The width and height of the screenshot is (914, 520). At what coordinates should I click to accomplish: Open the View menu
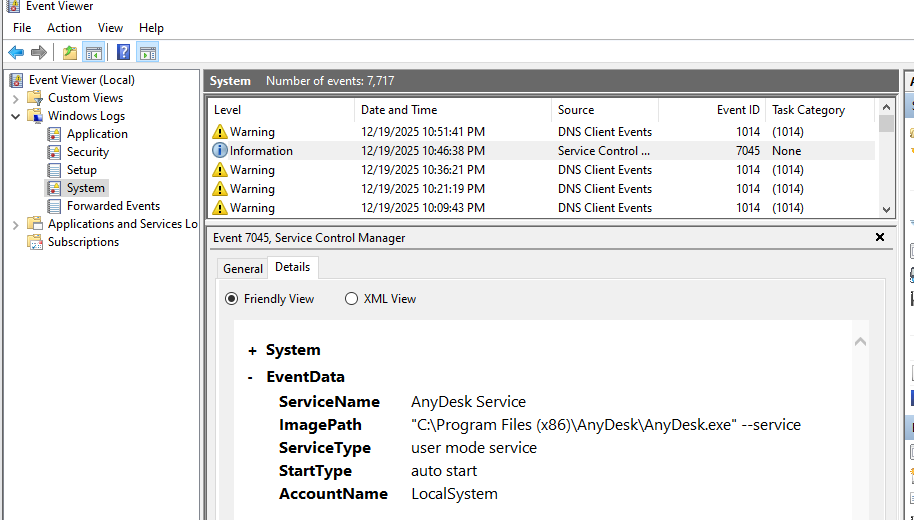pos(110,28)
